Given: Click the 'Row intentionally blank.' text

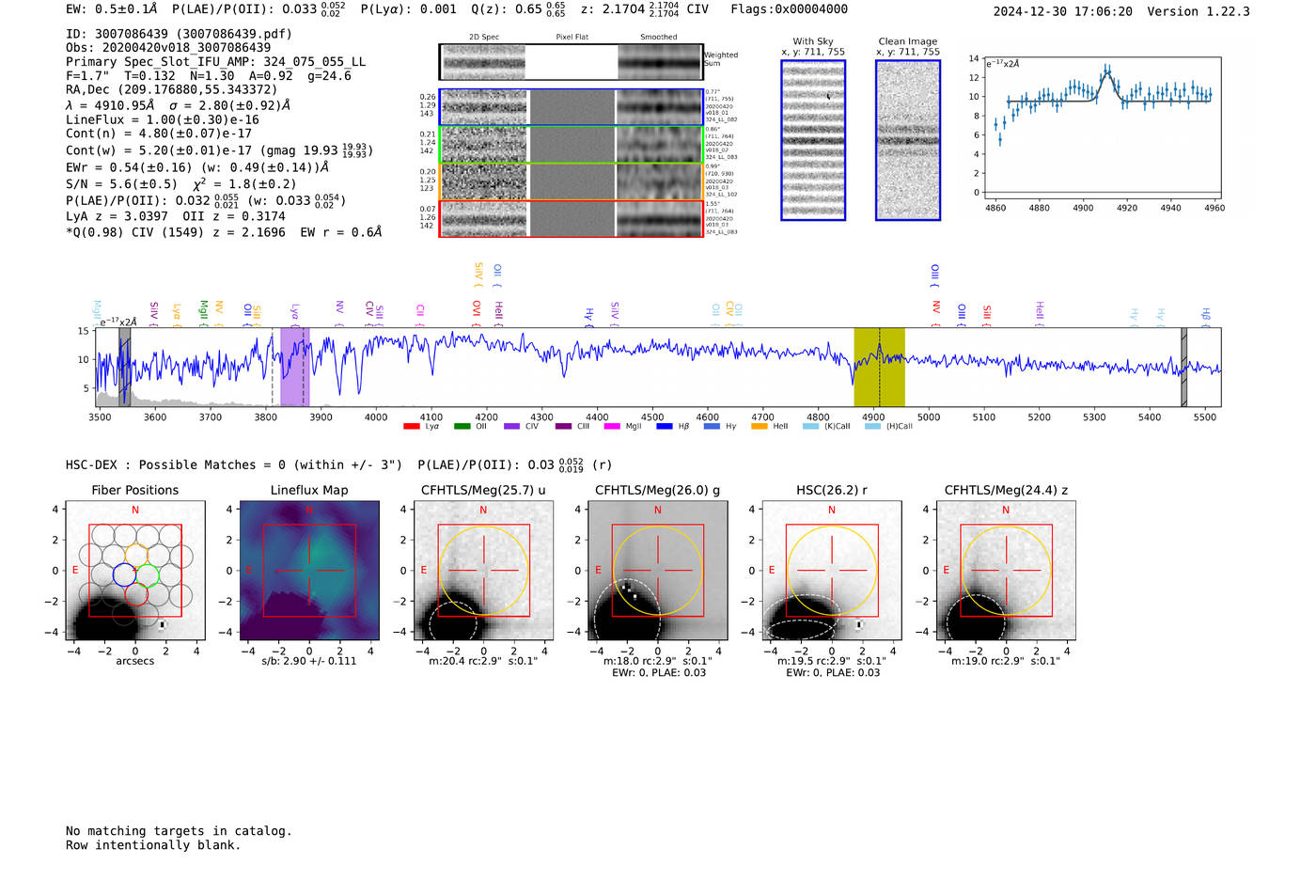Looking at the screenshot, I should (x=153, y=845).
